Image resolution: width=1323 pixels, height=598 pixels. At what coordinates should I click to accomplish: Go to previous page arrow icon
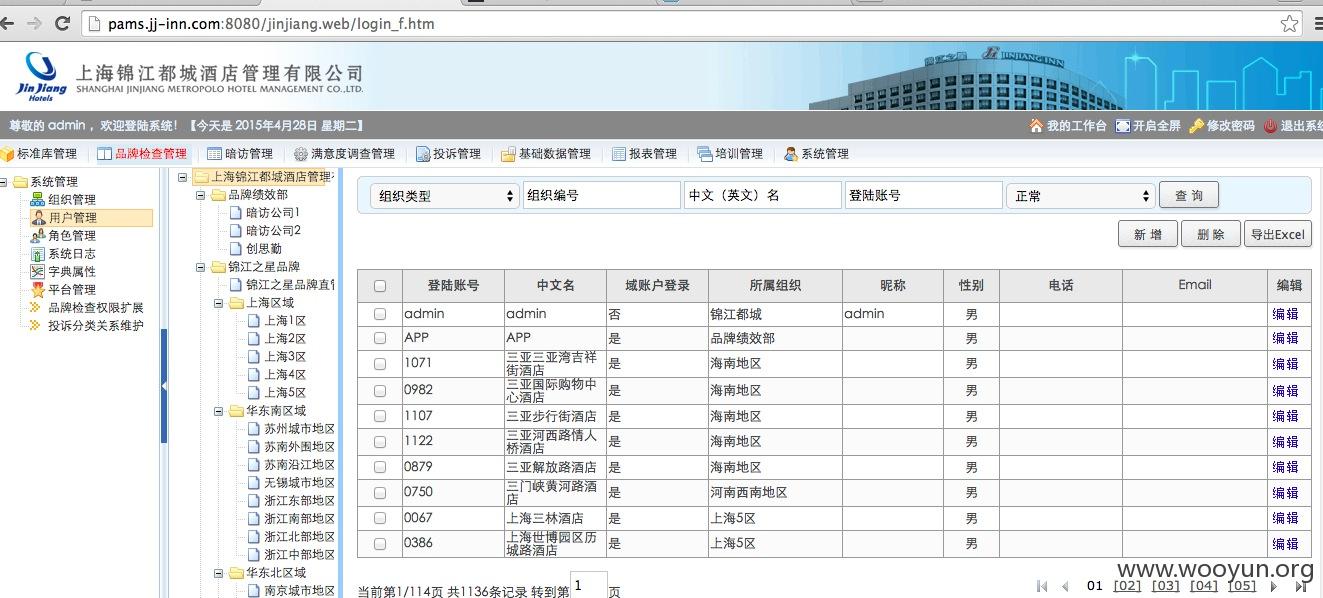1065,586
